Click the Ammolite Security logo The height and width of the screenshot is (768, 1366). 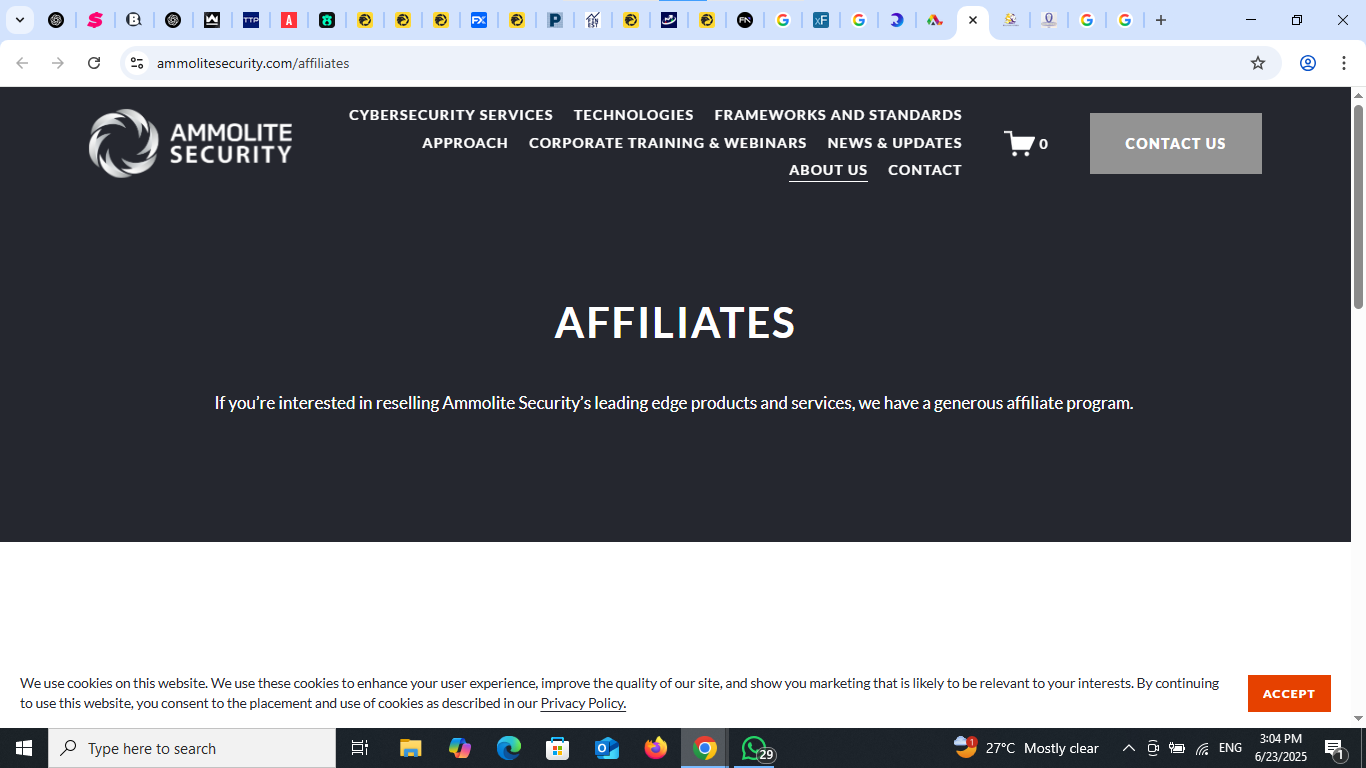(190, 143)
